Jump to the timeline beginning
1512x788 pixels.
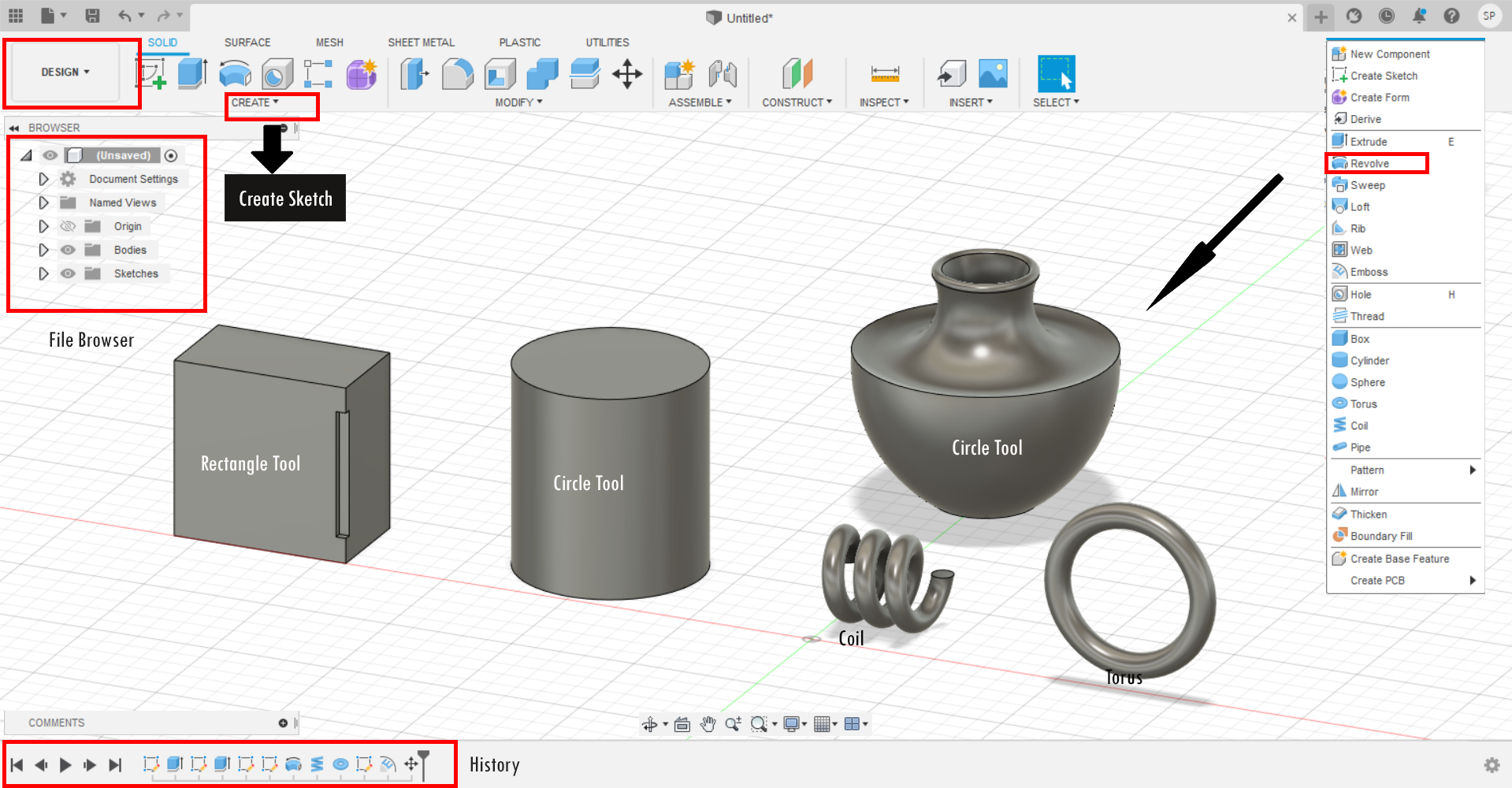pos(17,764)
